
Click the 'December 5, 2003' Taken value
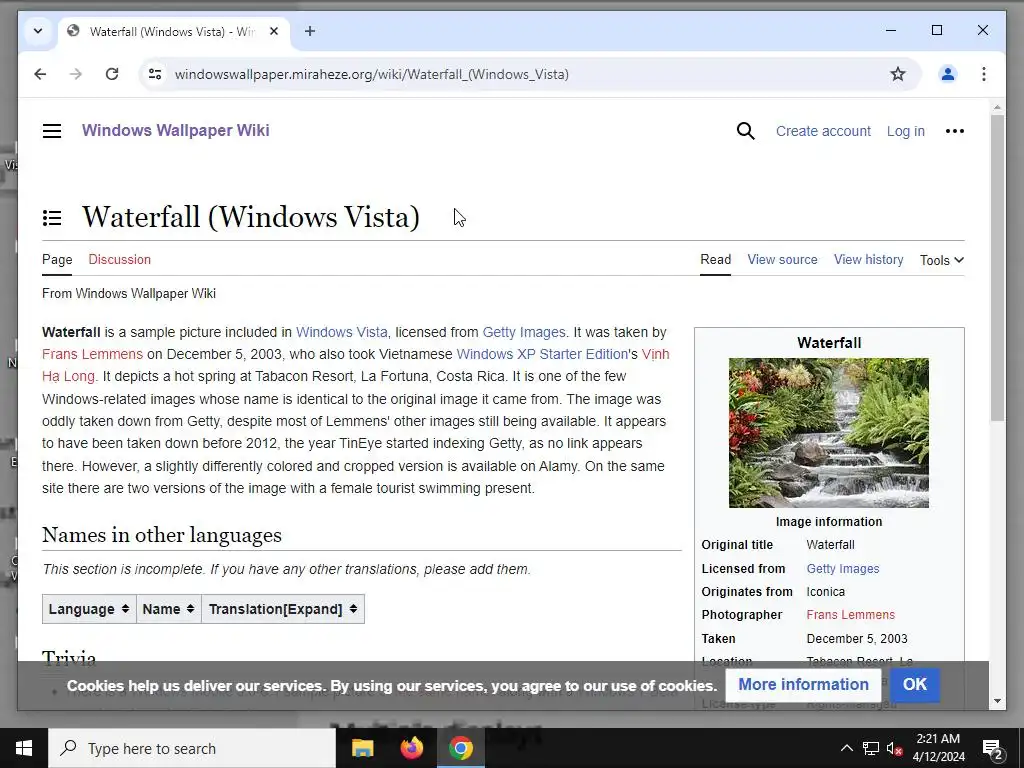coord(857,639)
